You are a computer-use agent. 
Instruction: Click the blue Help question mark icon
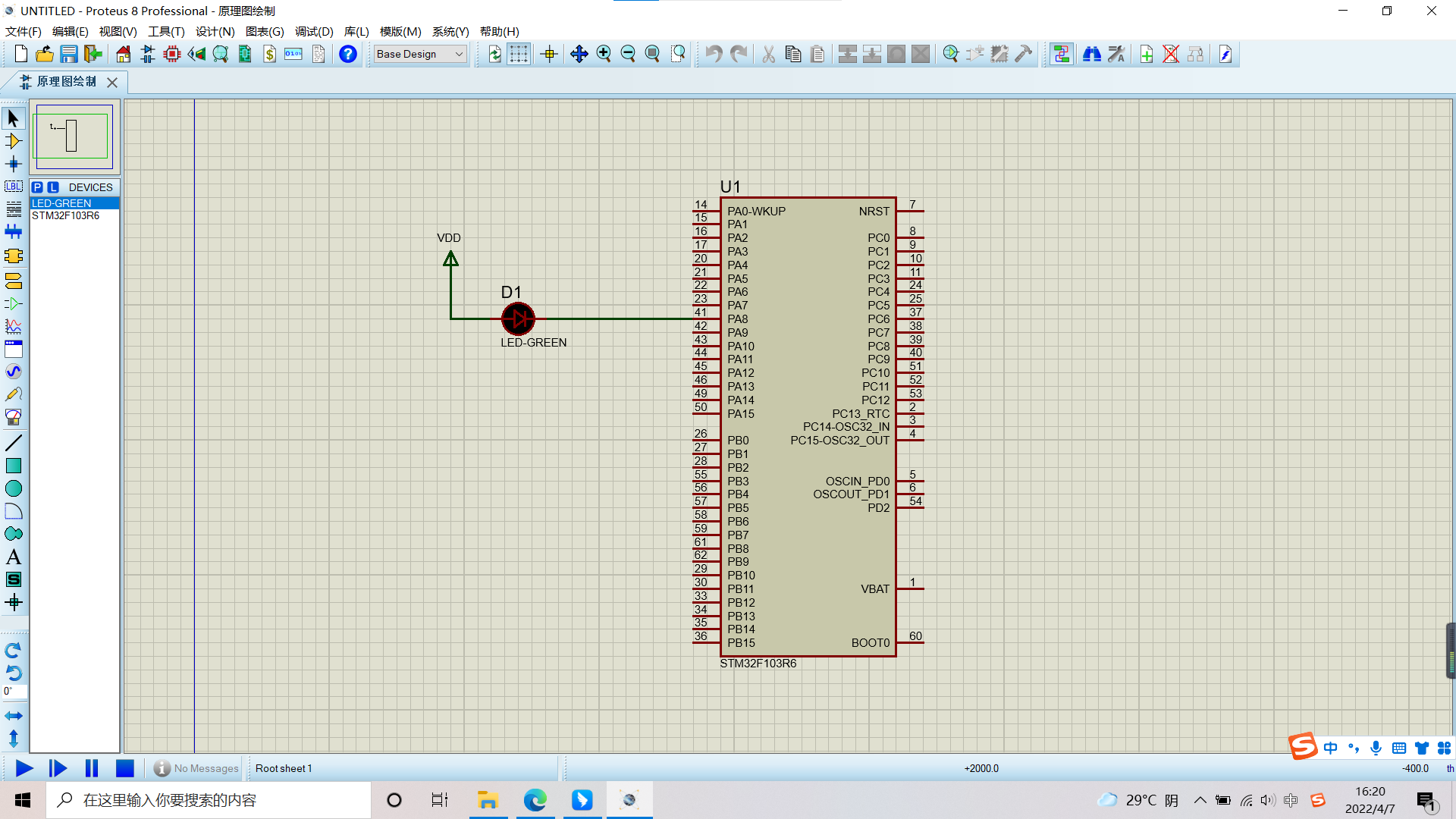(348, 54)
